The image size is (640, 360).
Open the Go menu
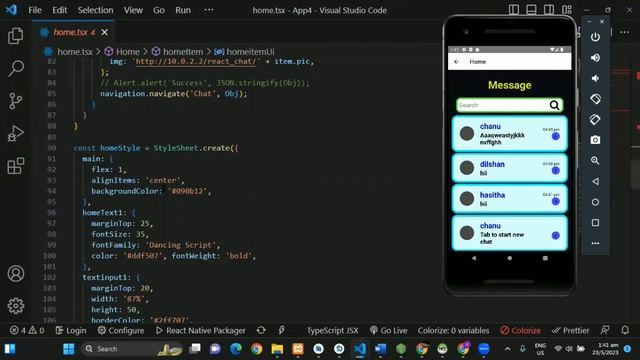coord(159,10)
